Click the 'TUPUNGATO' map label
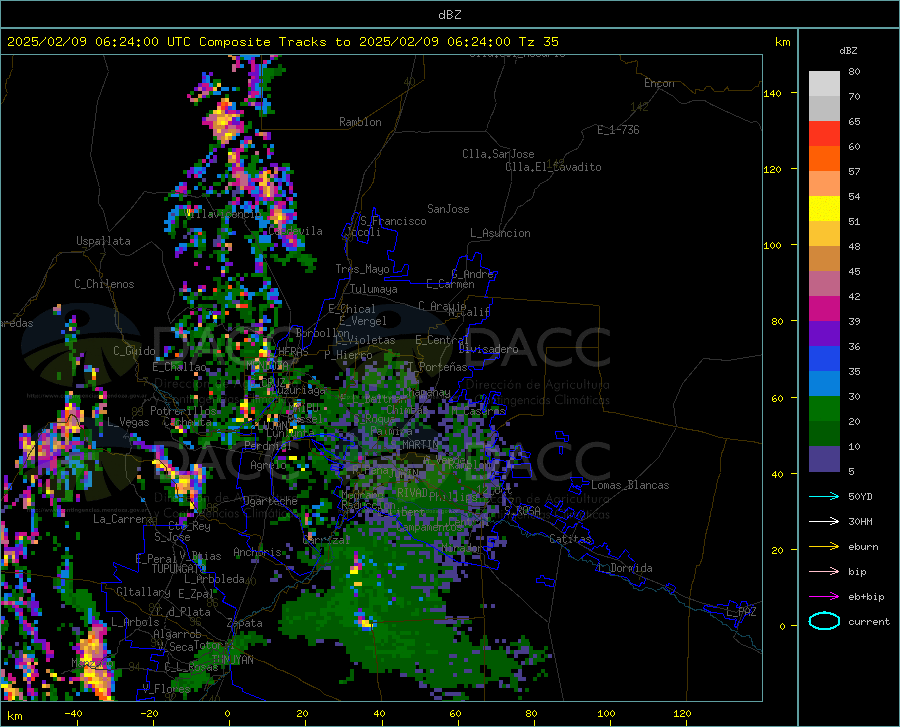The image size is (900, 727). tap(179, 569)
